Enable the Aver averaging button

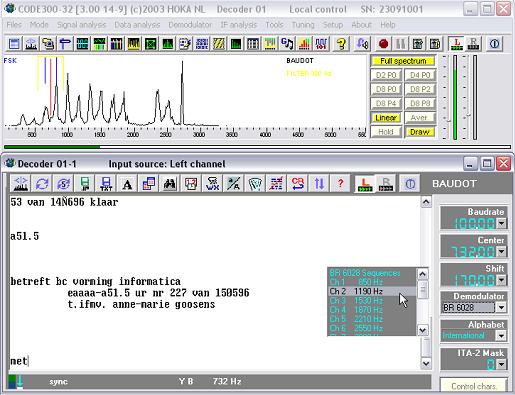coord(420,118)
